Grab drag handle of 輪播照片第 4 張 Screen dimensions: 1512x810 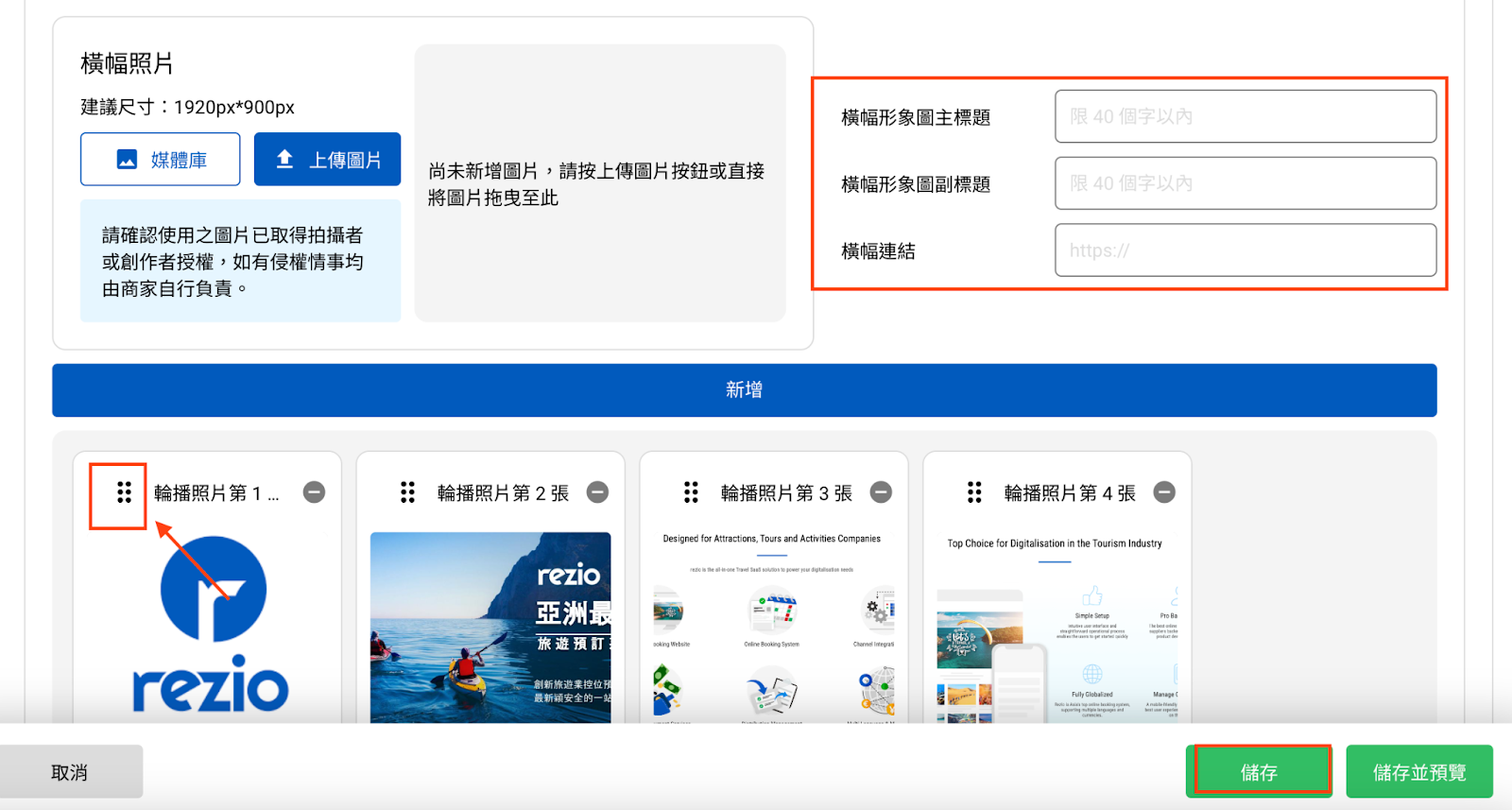click(974, 492)
